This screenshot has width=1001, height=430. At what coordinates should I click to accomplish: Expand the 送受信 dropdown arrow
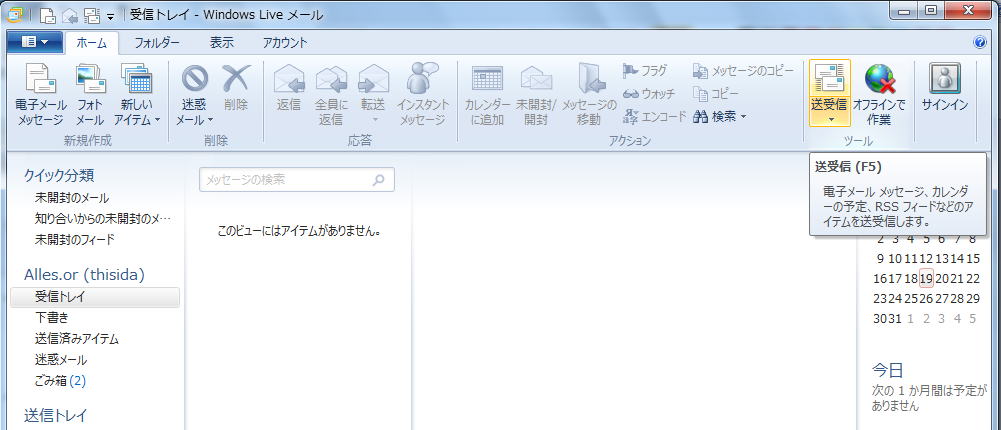830,119
